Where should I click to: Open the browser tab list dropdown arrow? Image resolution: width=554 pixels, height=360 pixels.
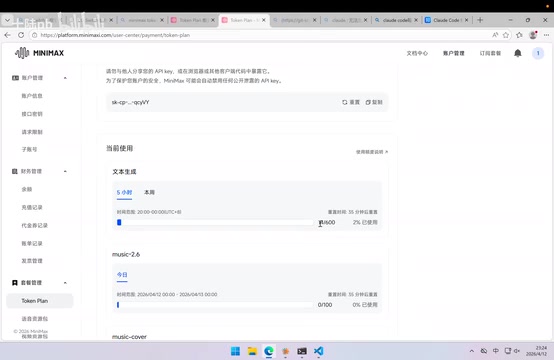click(x=7, y=20)
